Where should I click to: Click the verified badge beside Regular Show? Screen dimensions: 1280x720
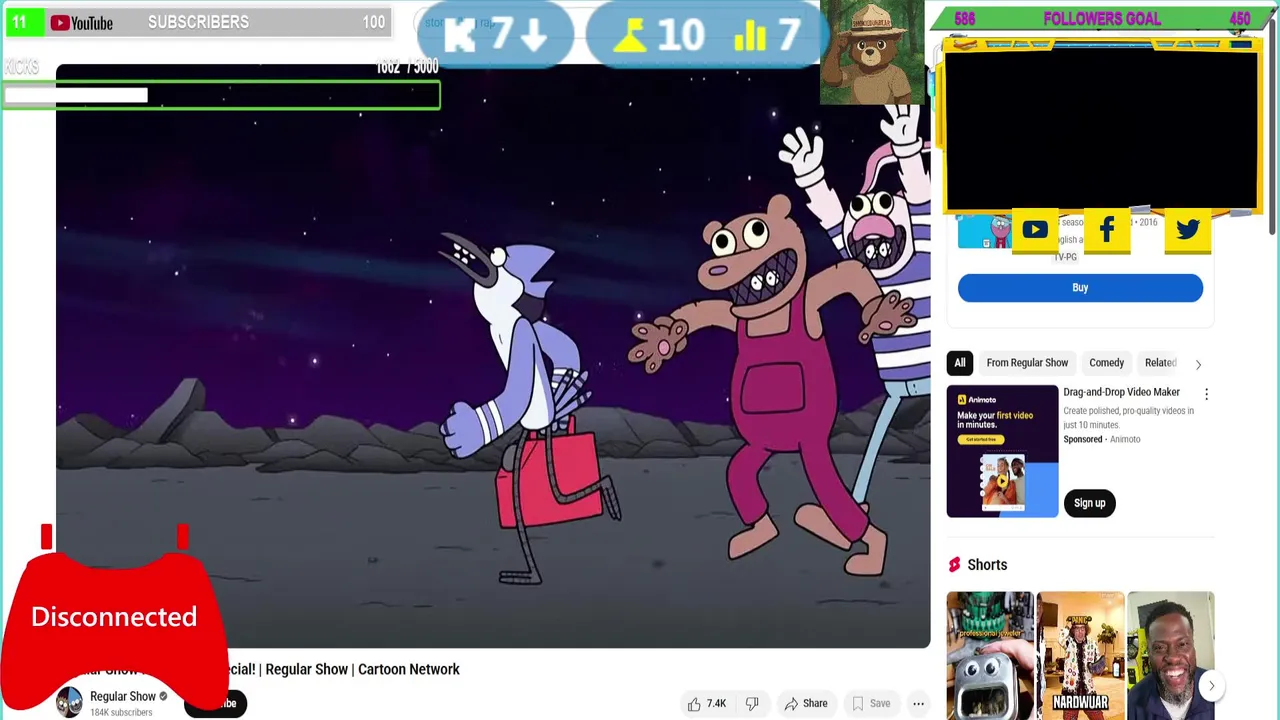[x=164, y=696]
